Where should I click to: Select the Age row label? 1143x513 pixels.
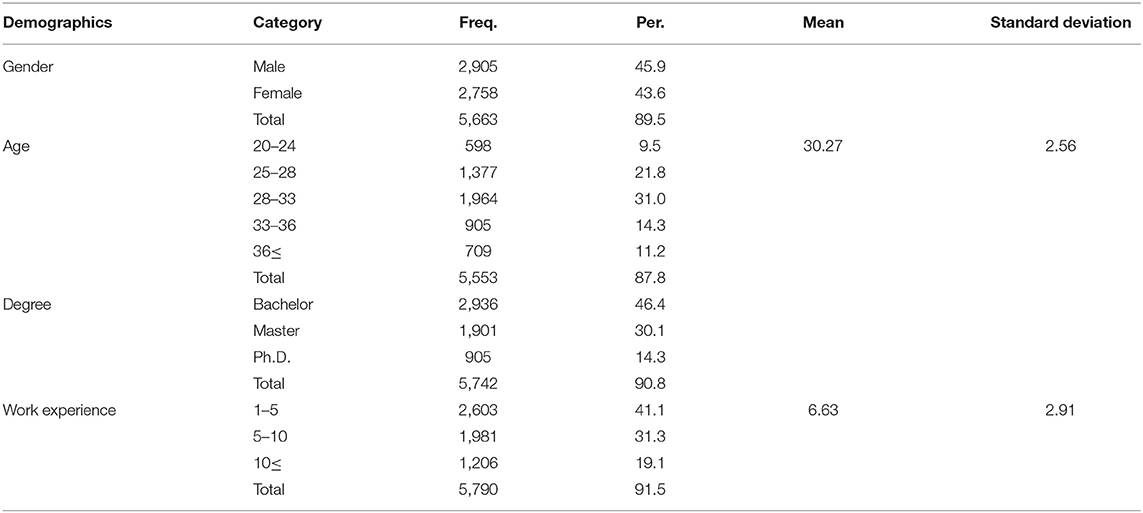point(14,145)
